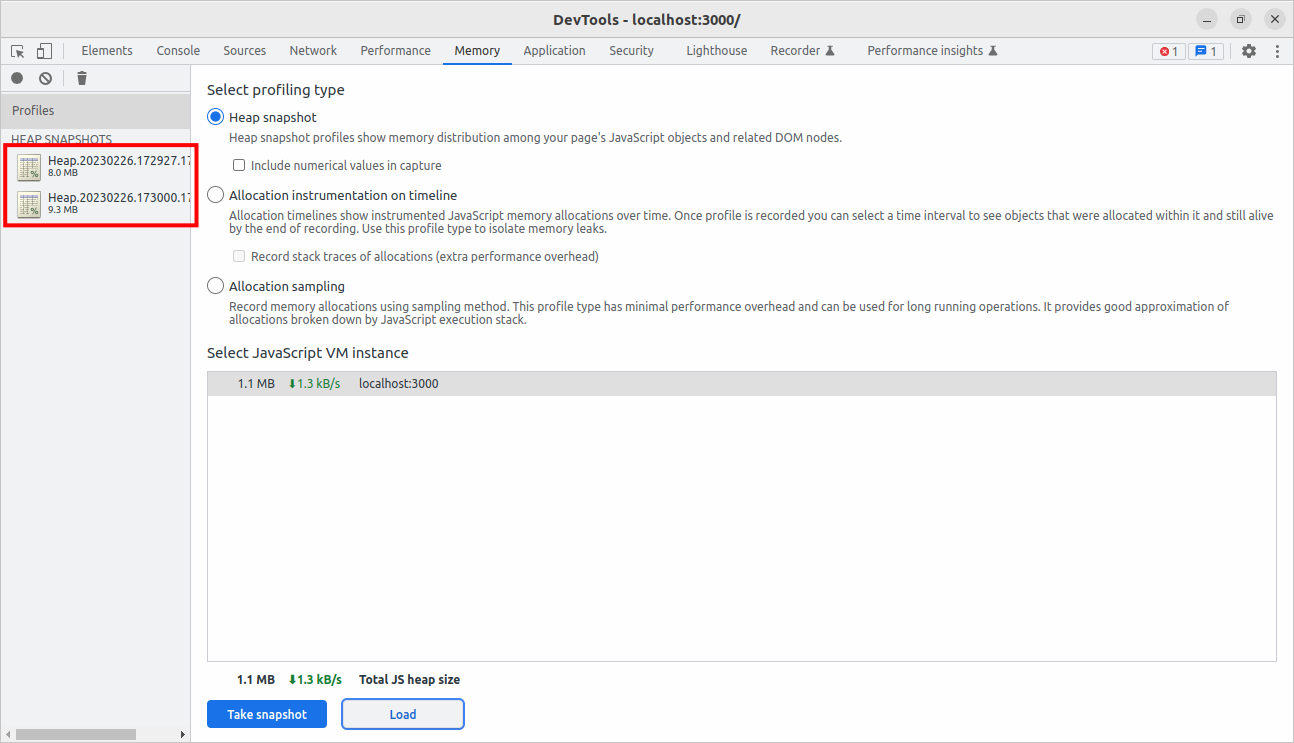
Task: Open the Network tab
Action: tap(313, 51)
